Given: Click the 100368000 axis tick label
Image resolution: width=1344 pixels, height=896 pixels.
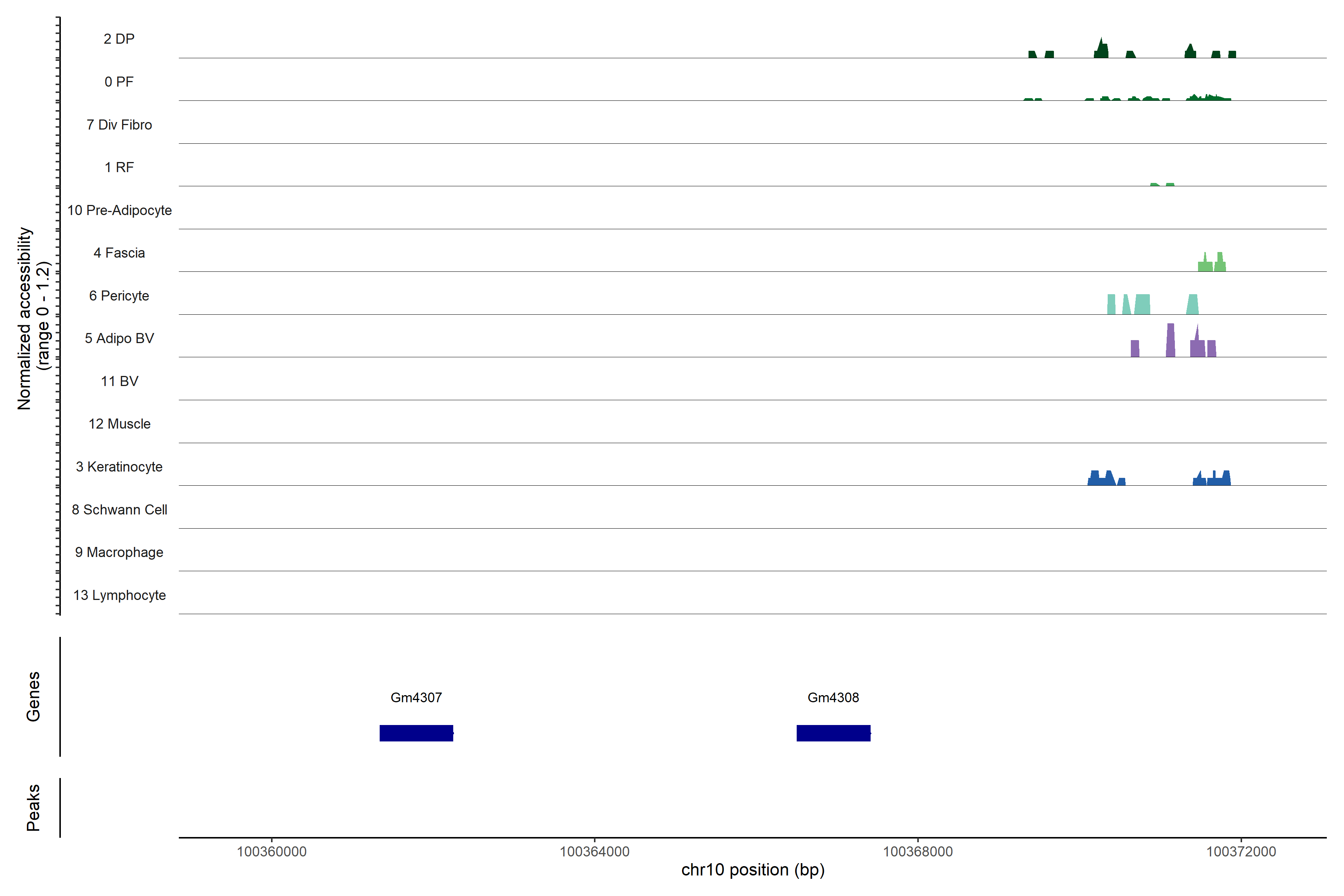Looking at the screenshot, I should [x=918, y=852].
